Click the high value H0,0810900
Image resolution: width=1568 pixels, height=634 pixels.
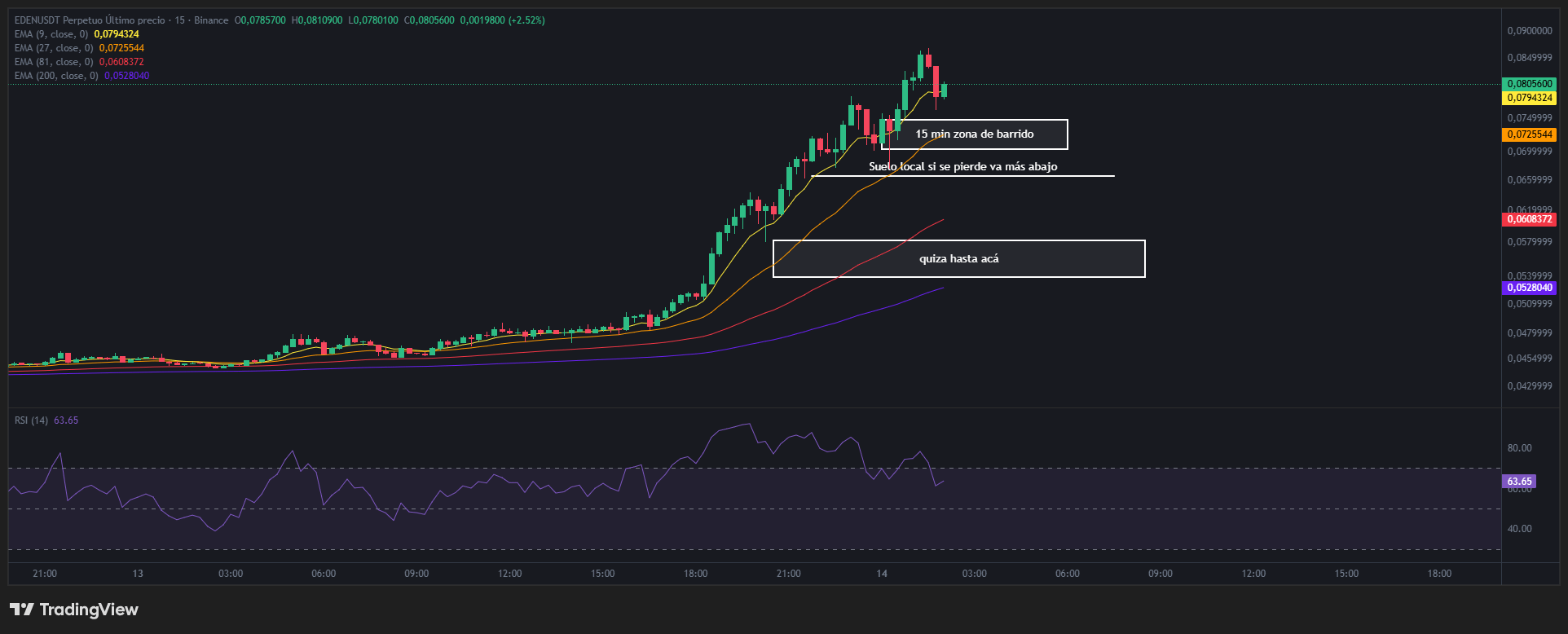click(317, 20)
